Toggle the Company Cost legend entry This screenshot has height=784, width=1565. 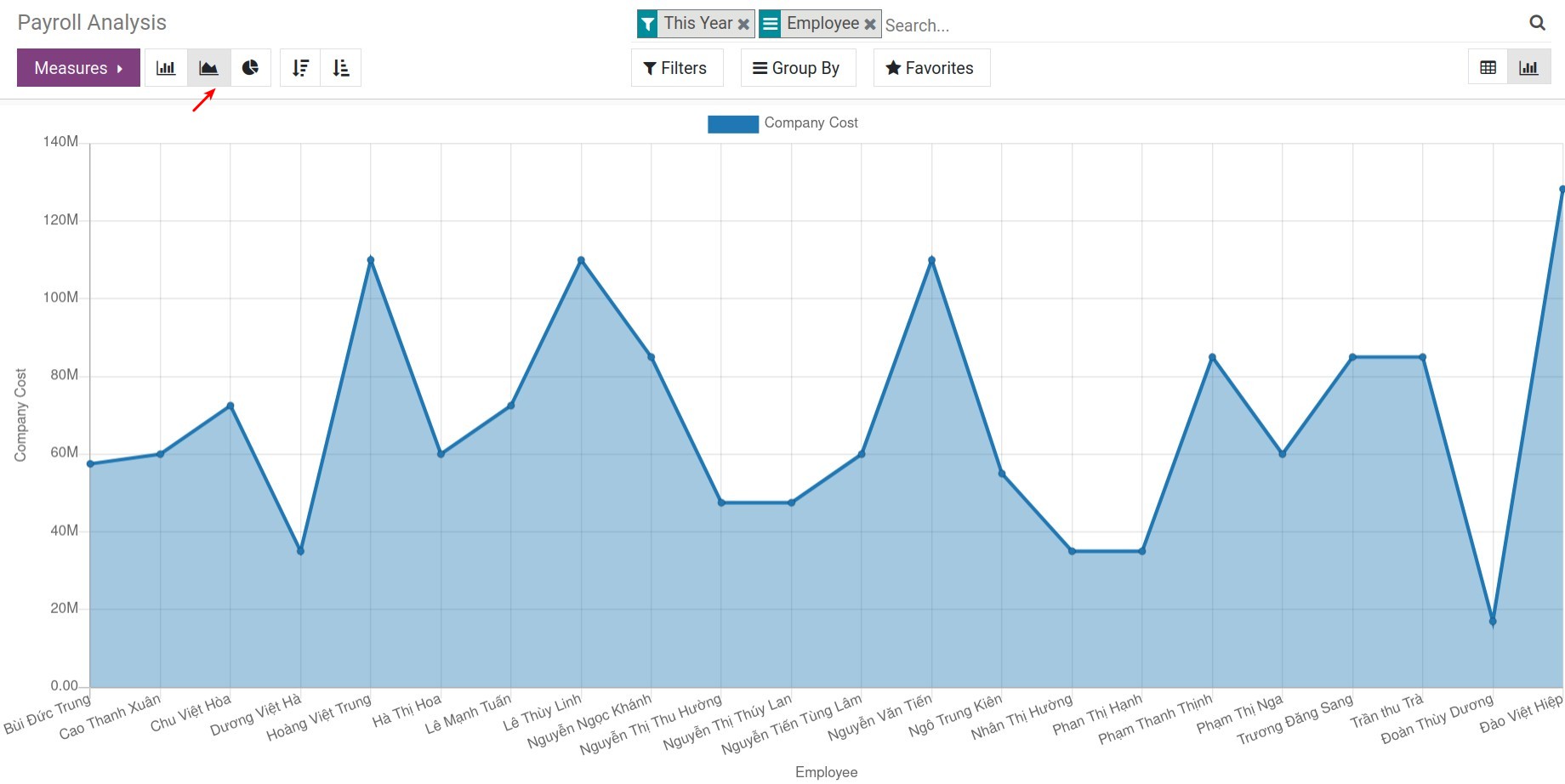click(782, 123)
